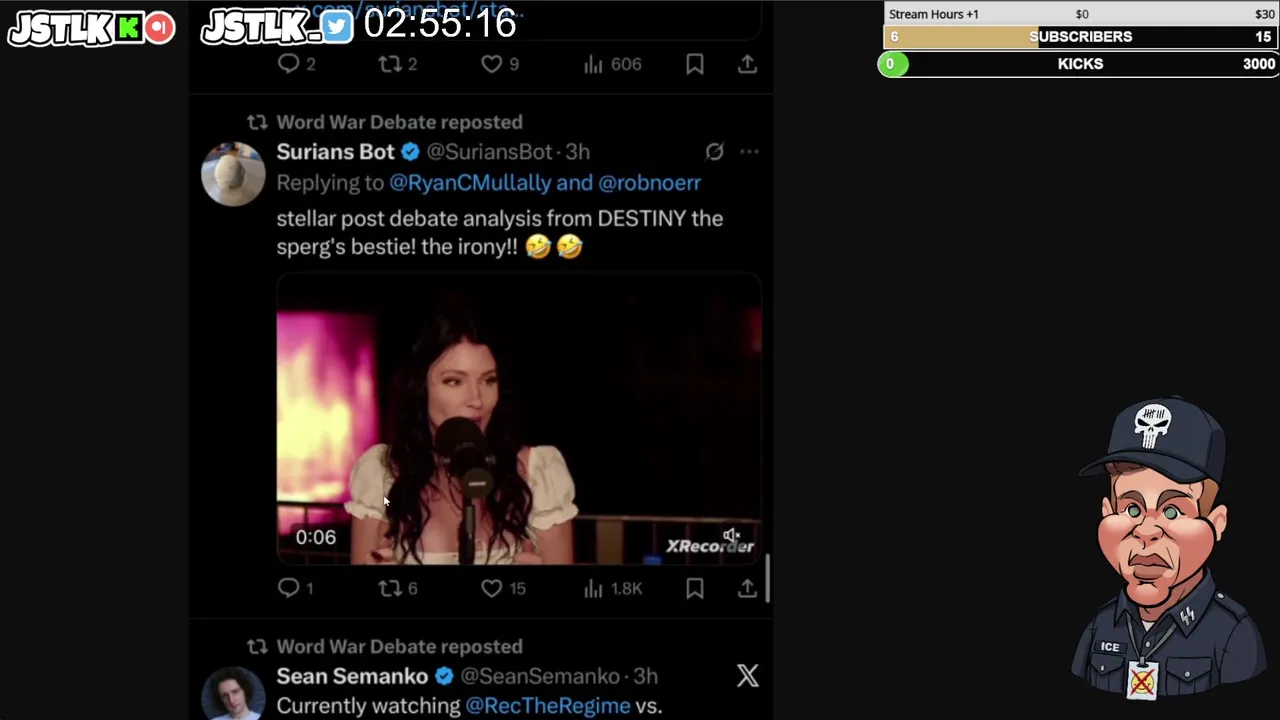Share the top post with 606 views
1280x720 pixels.
coord(747,64)
